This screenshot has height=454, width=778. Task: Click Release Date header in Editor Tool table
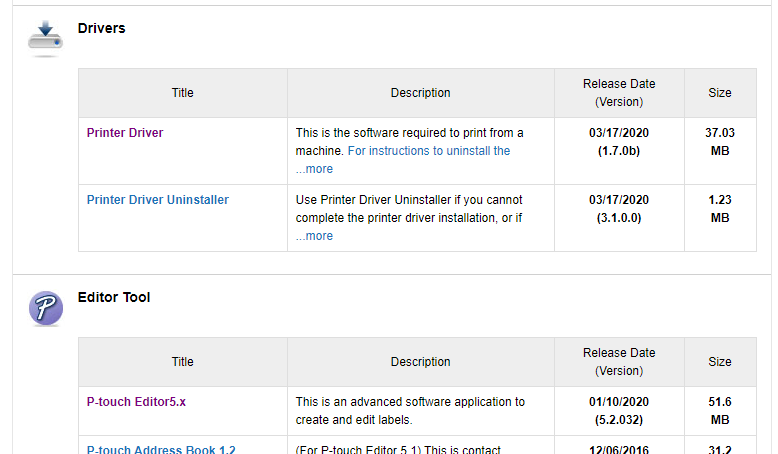[x=619, y=362]
